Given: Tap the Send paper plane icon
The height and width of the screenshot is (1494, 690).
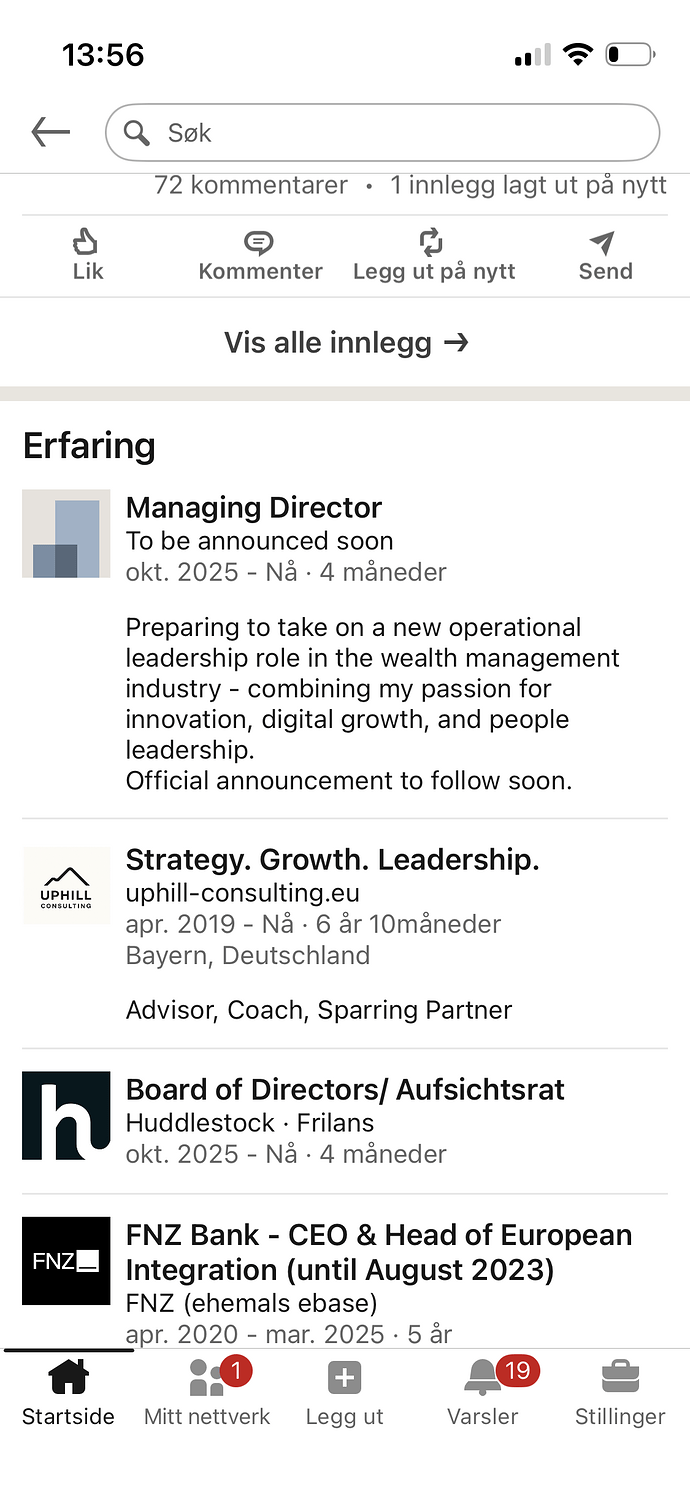Looking at the screenshot, I should pyautogui.click(x=603, y=243).
